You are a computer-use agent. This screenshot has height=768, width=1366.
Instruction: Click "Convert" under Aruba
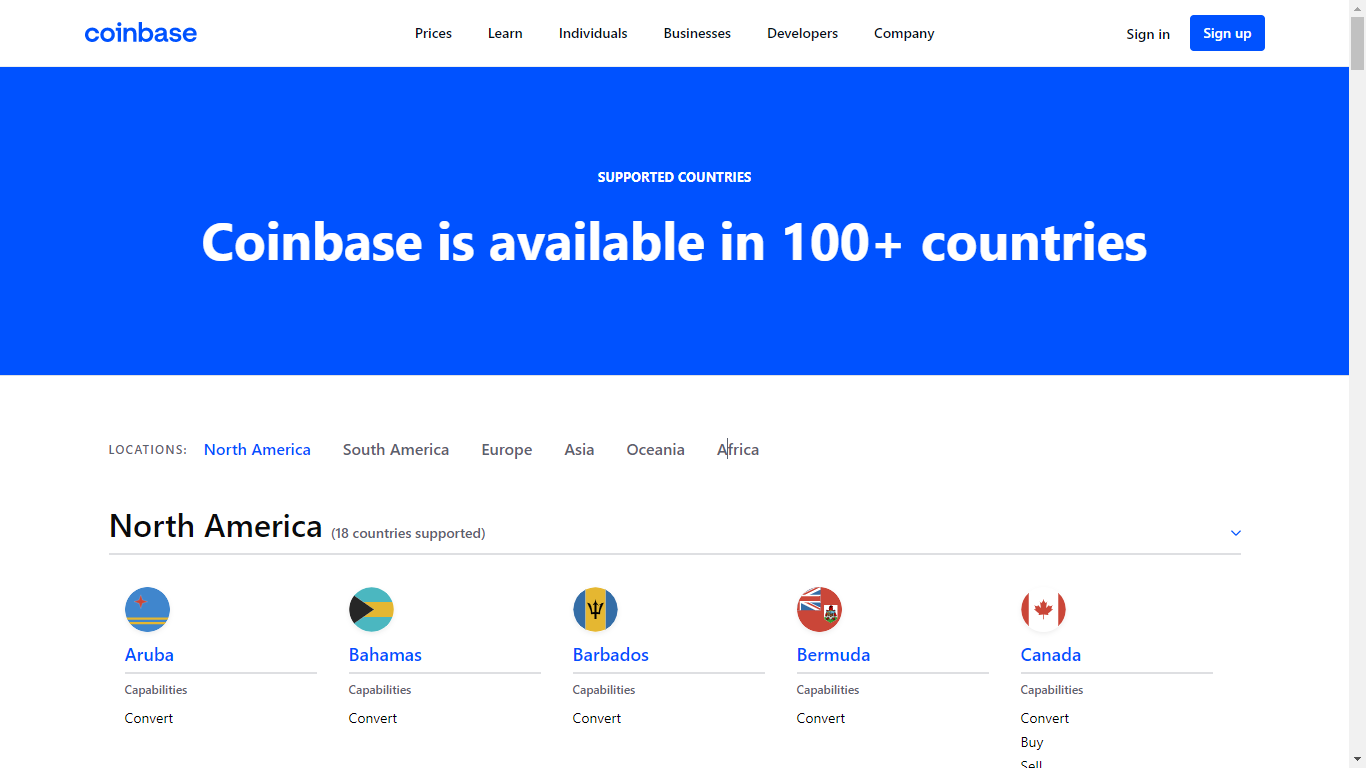click(x=149, y=718)
